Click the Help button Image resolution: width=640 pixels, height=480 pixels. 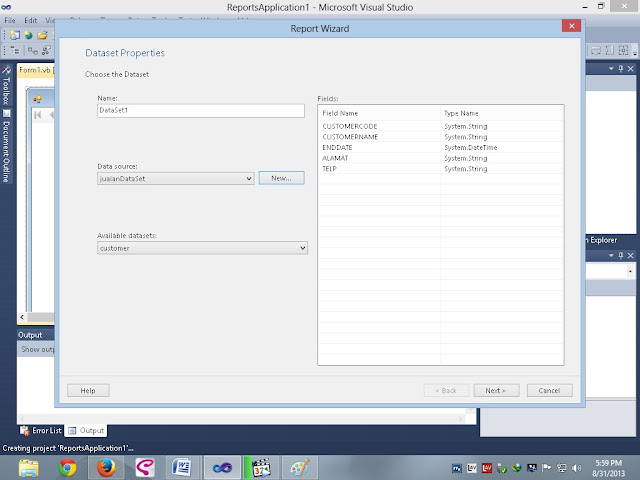tap(88, 390)
